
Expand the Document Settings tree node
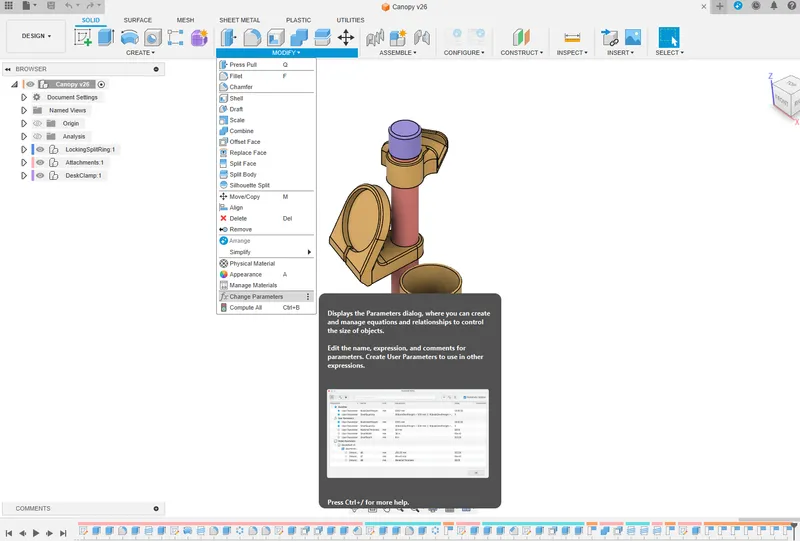pyautogui.click(x=23, y=97)
